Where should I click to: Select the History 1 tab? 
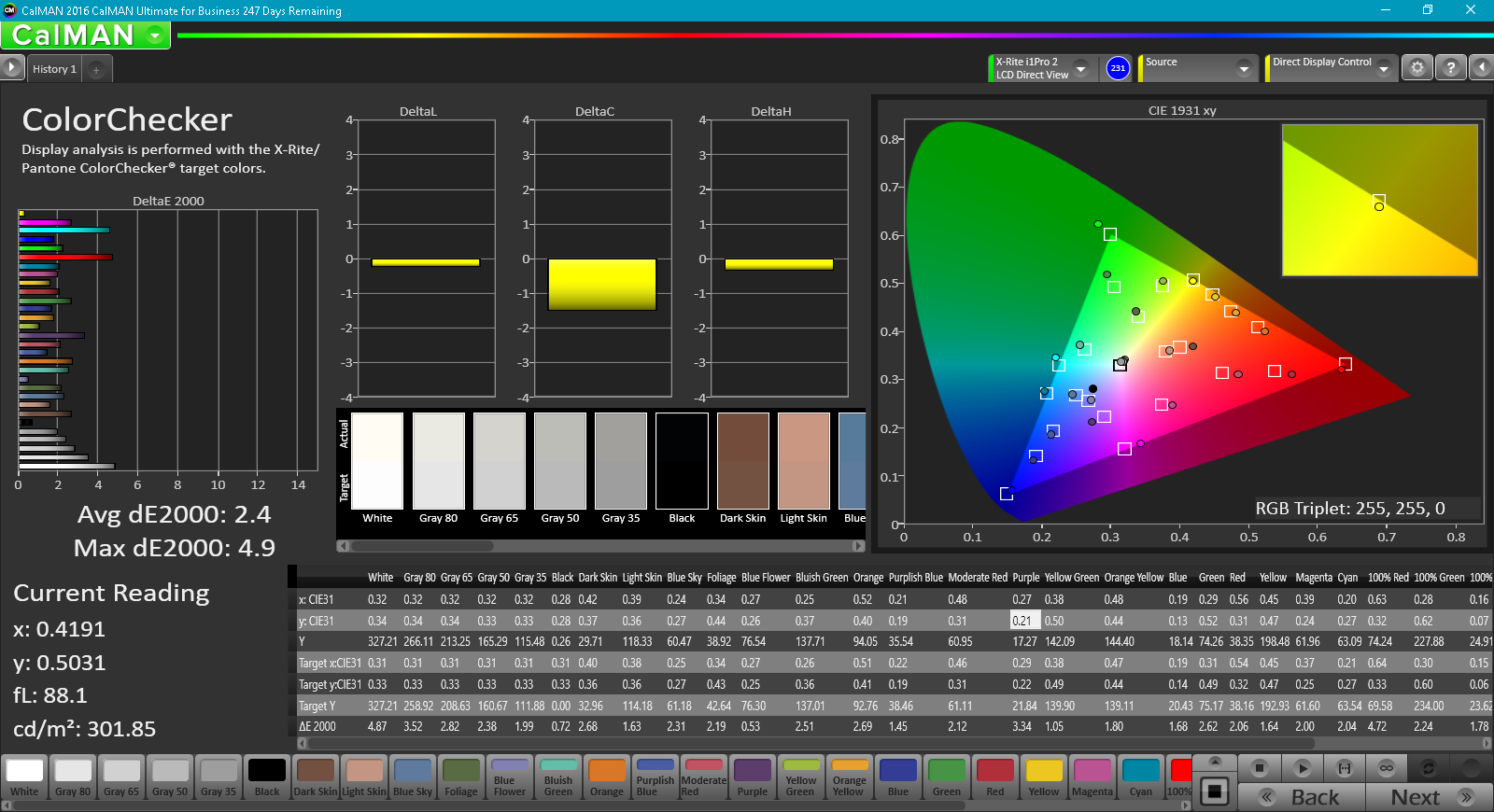point(54,69)
